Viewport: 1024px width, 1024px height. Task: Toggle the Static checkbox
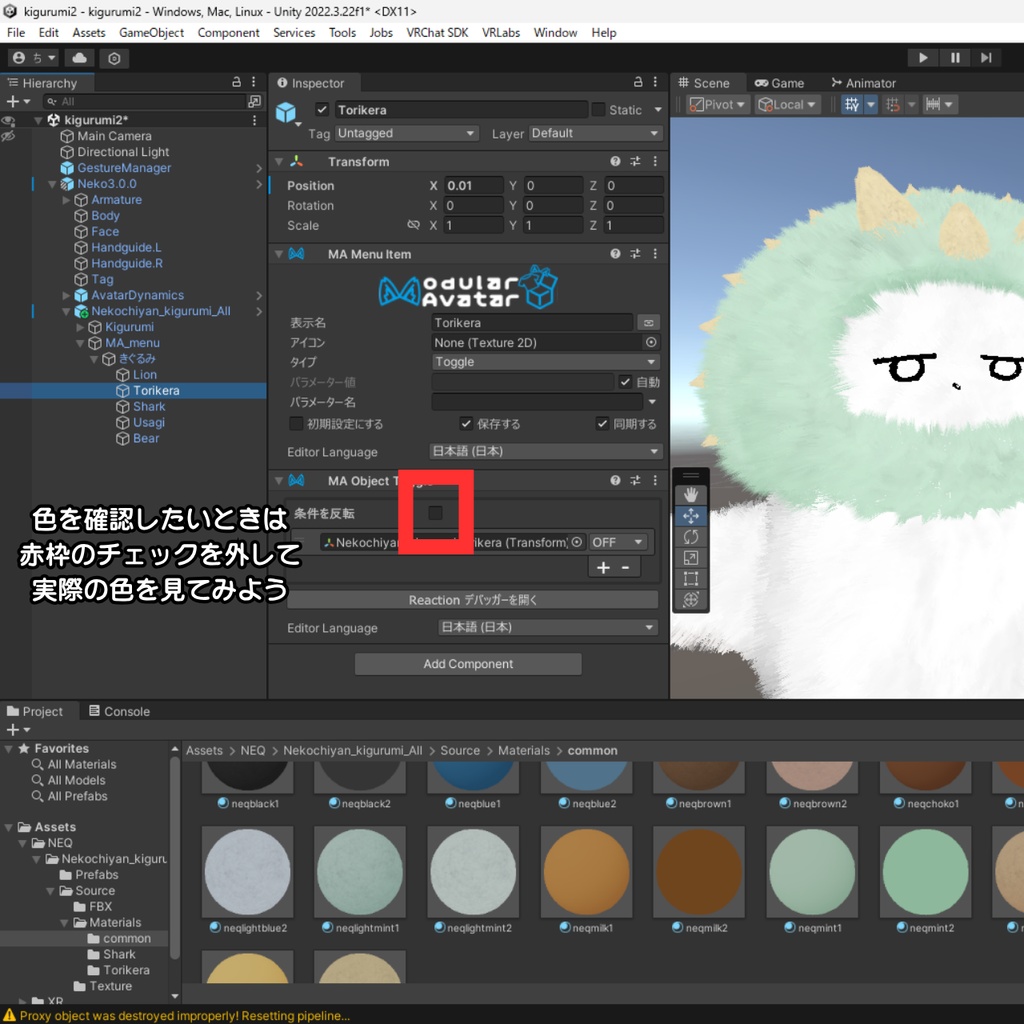click(598, 110)
